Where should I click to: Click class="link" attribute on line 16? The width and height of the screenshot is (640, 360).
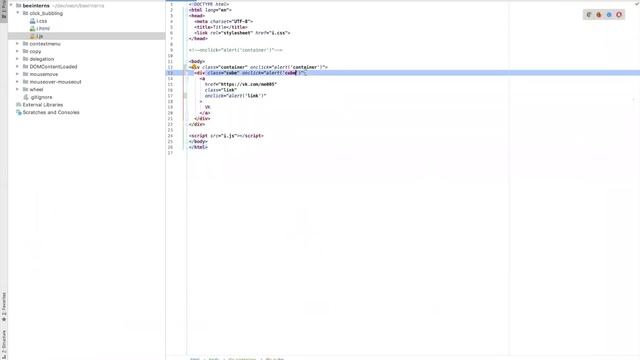[221, 90]
